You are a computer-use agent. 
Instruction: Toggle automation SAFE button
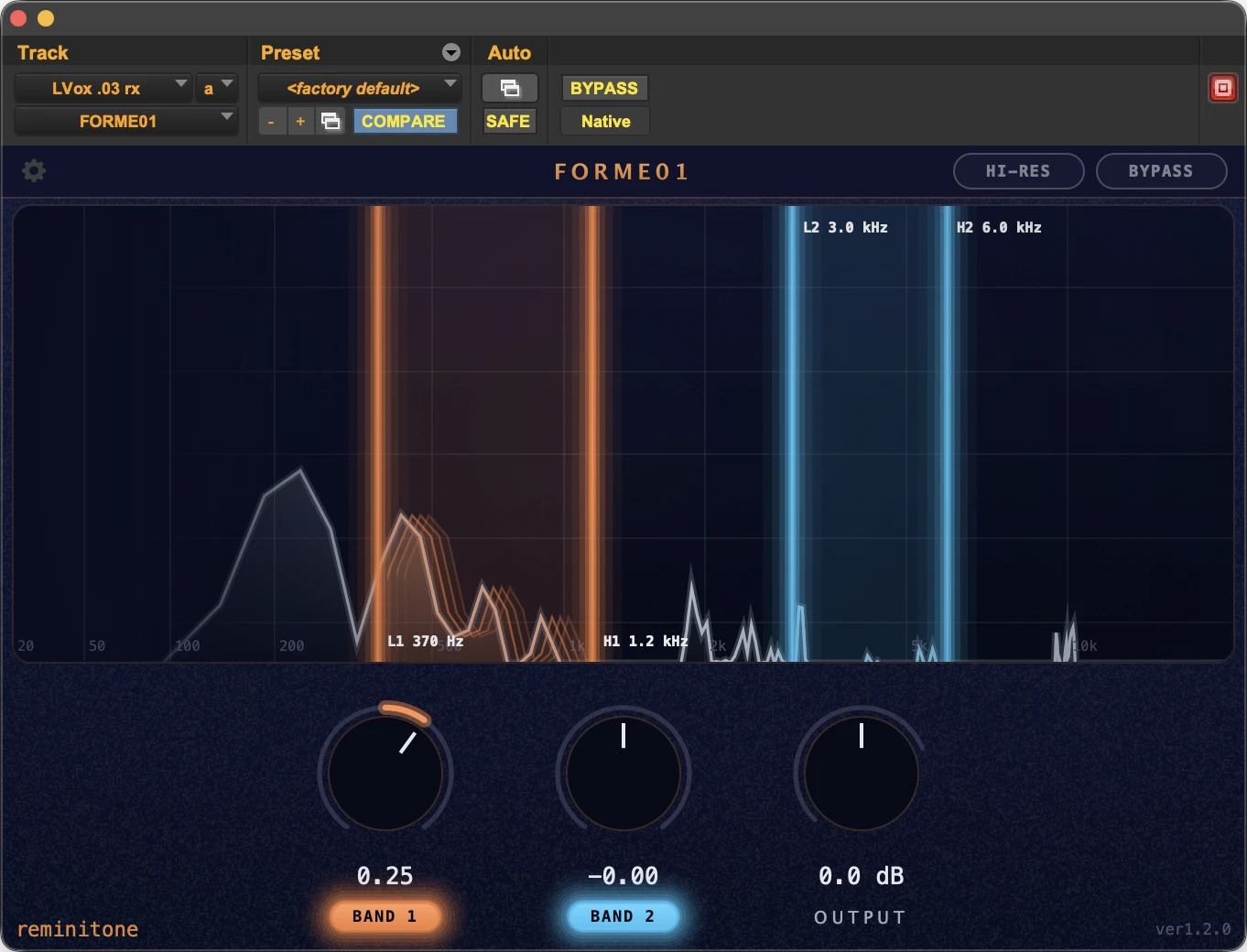click(508, 121)
